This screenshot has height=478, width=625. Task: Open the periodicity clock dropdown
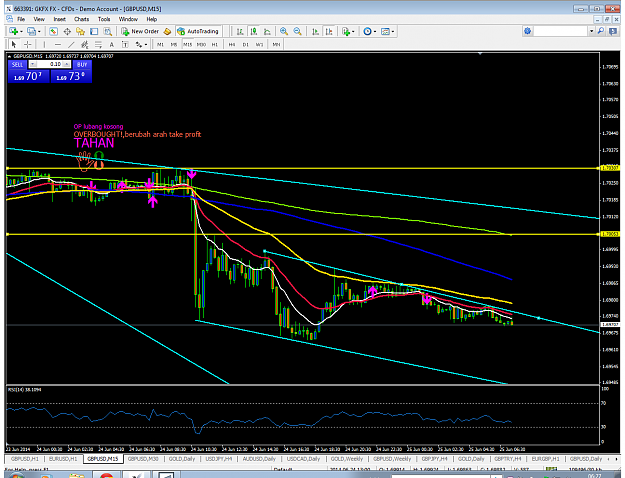pos(369,31)
